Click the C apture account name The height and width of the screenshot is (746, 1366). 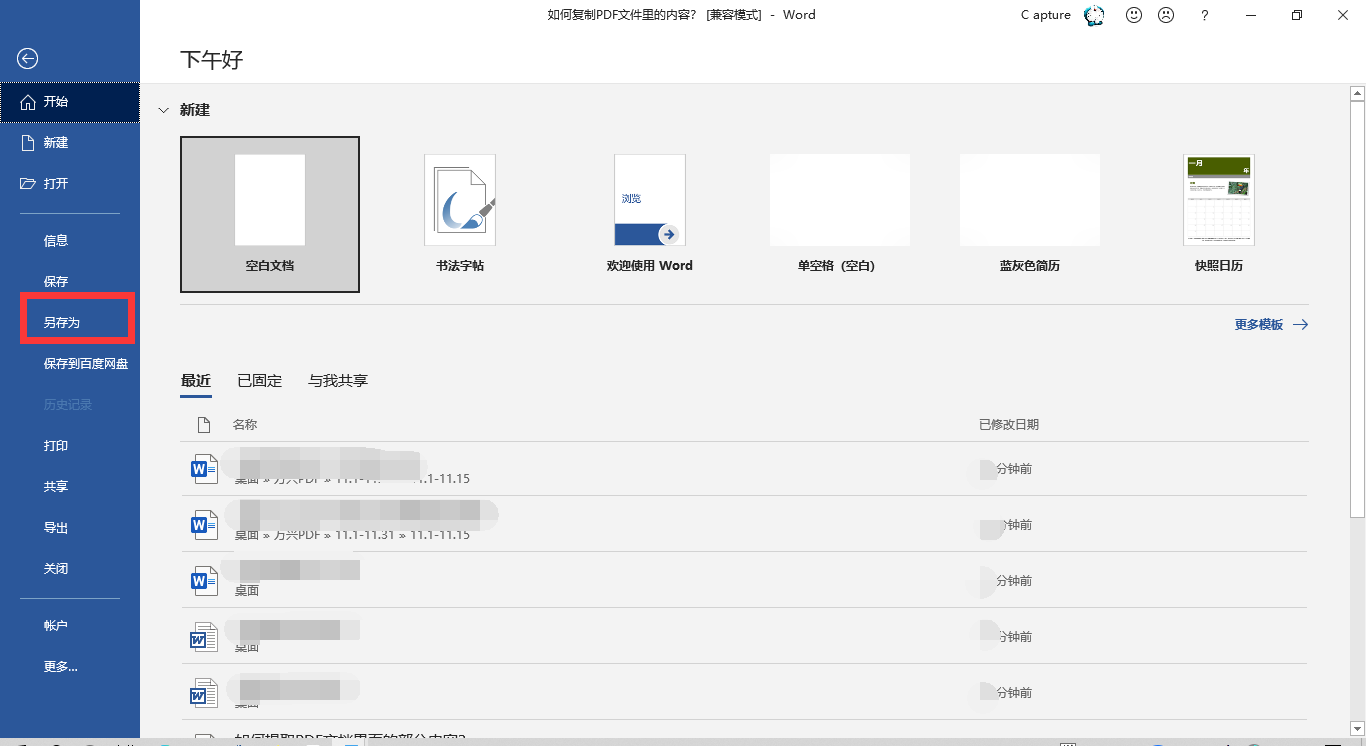[x=1046, y=15]
